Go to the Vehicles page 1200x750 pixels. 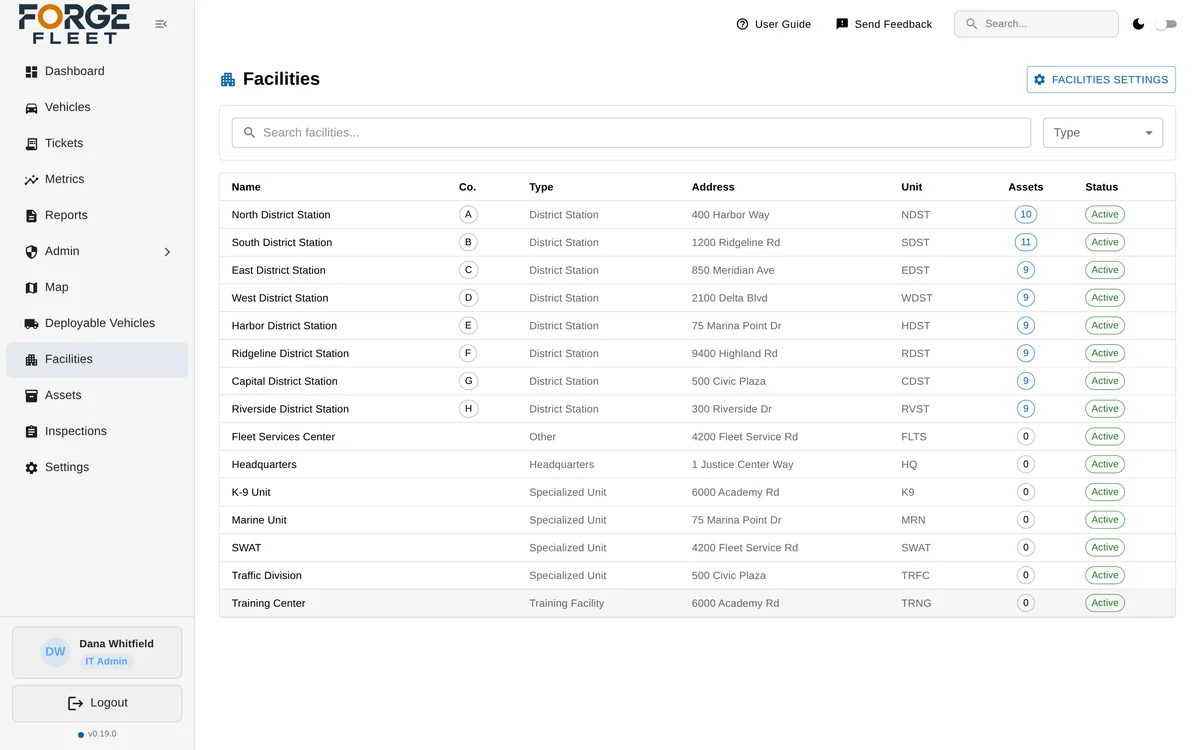[x=97, y=107]
